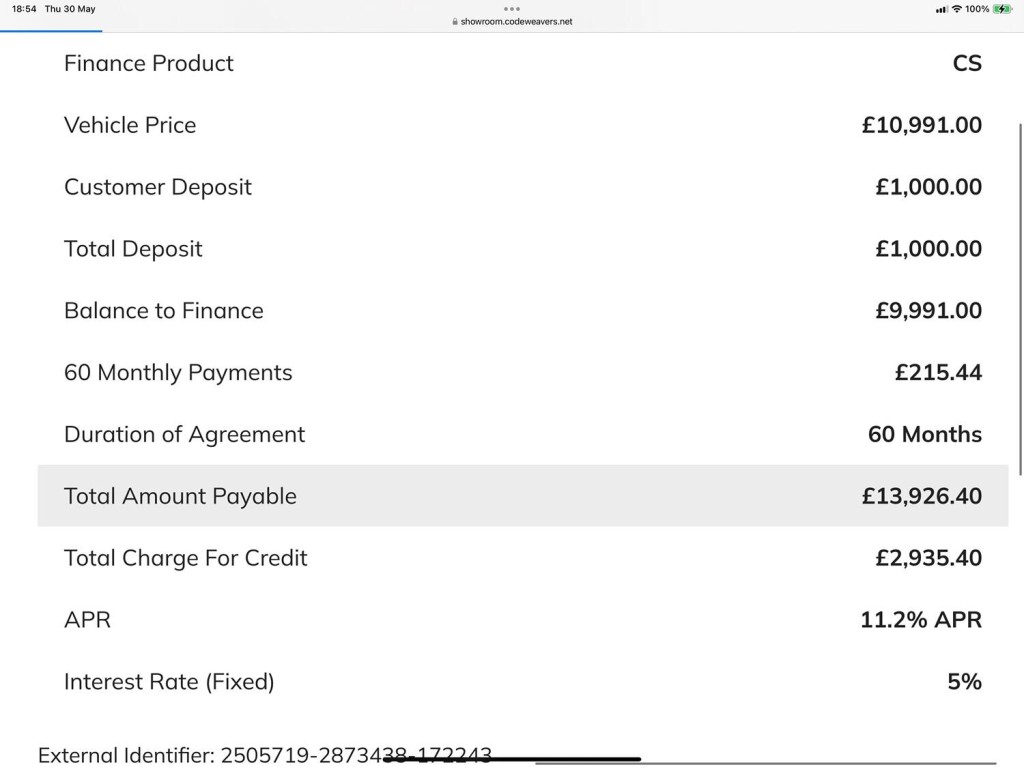Click the 11.2% APR value
The height and width of the screenshot is (767, 1024).
tap(921, 620)
